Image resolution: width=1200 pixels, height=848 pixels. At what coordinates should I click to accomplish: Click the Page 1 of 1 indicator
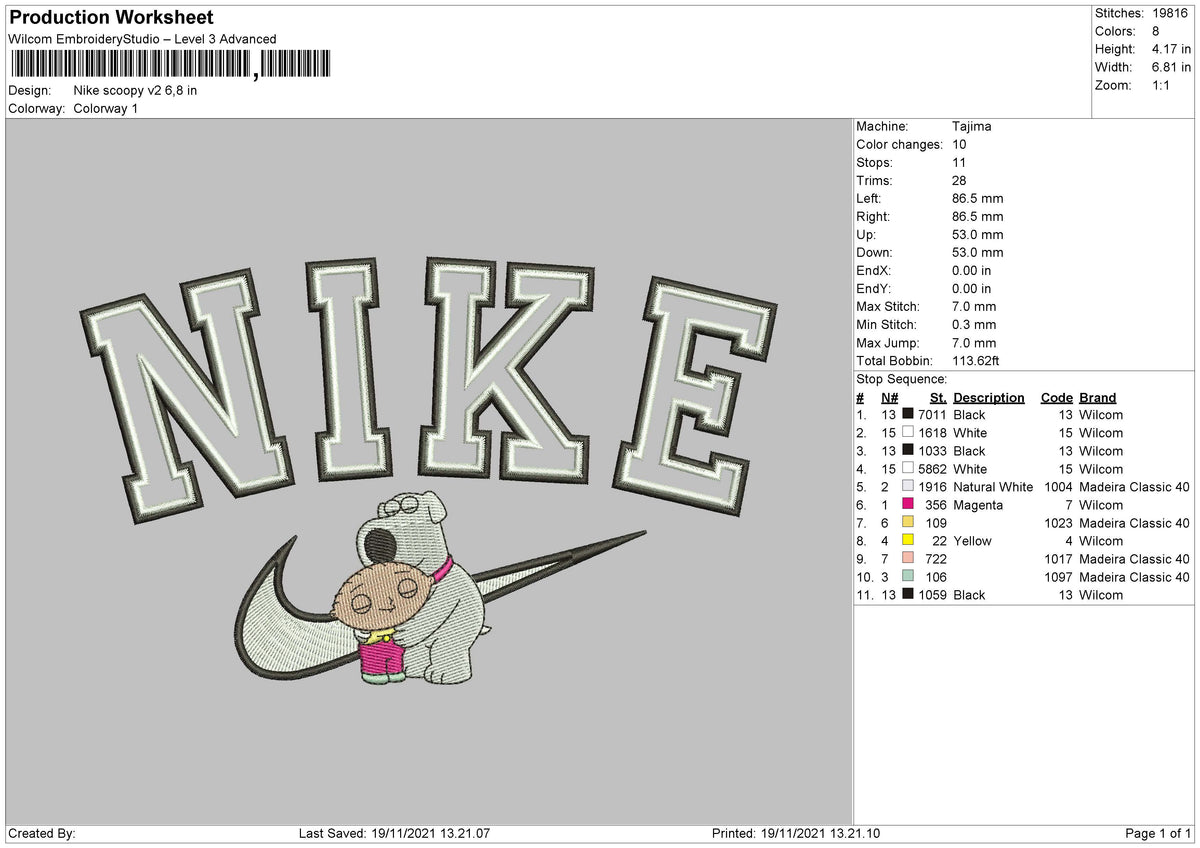coord(1159,834)
